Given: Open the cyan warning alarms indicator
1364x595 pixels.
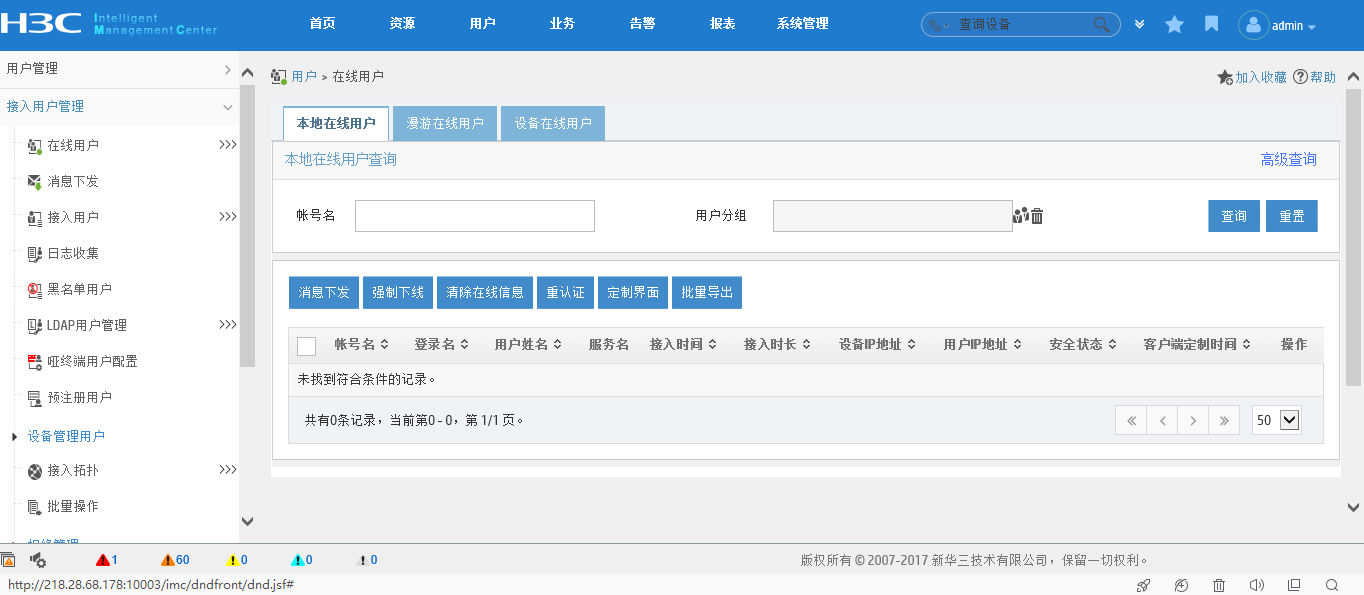Looking at the screenshot, I should 302,560.
